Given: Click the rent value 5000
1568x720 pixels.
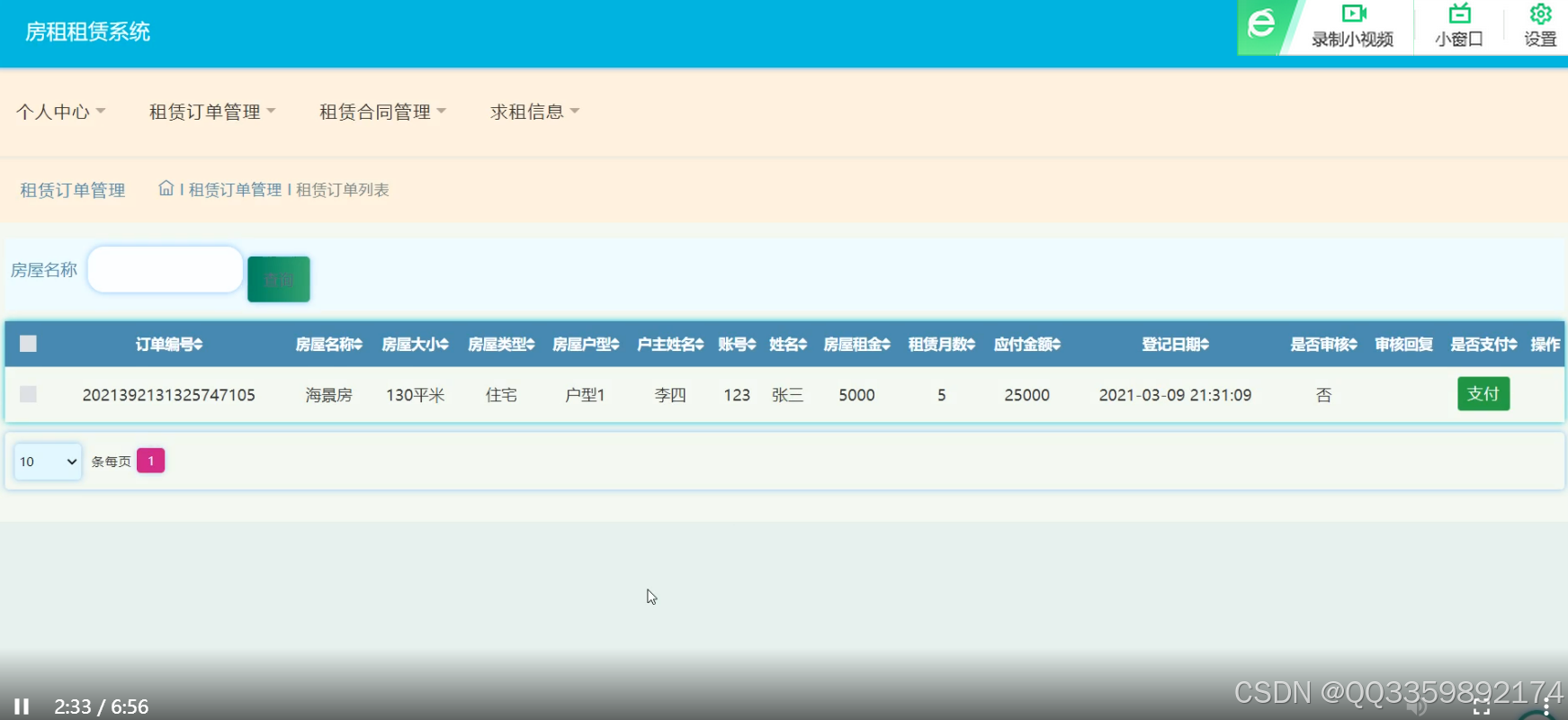Looking at the screenshot, I should point(856,395).
